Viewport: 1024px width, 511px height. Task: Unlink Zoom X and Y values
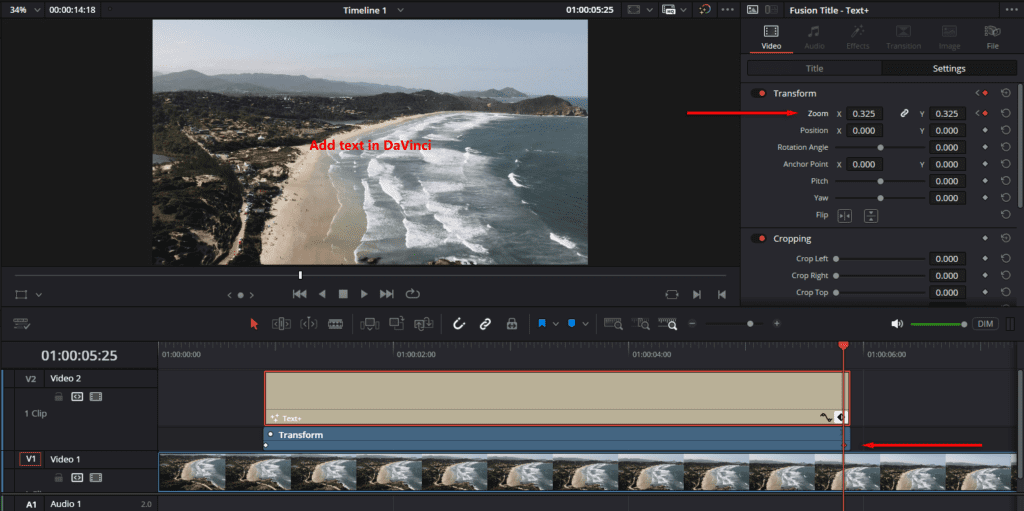[904, 114]
